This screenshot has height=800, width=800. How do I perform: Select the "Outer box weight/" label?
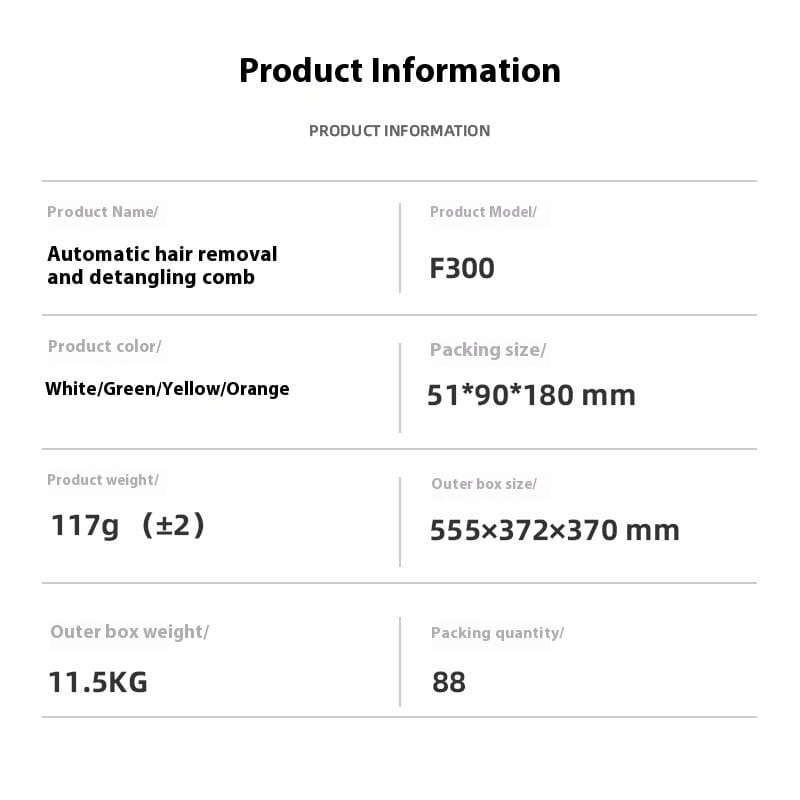(129, 632)
